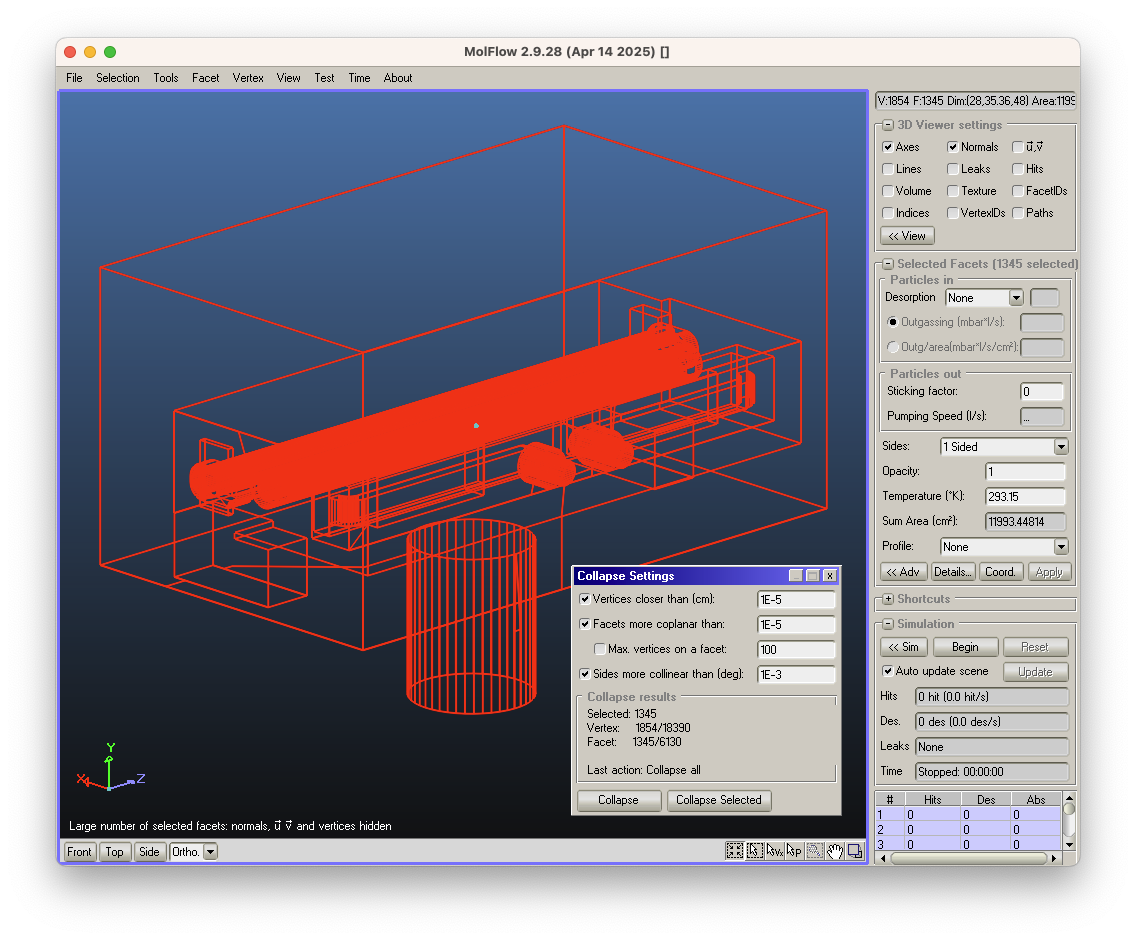Click the Sides more collinear than field
This screenshot has height=940, width=1136.
point(795,674)
